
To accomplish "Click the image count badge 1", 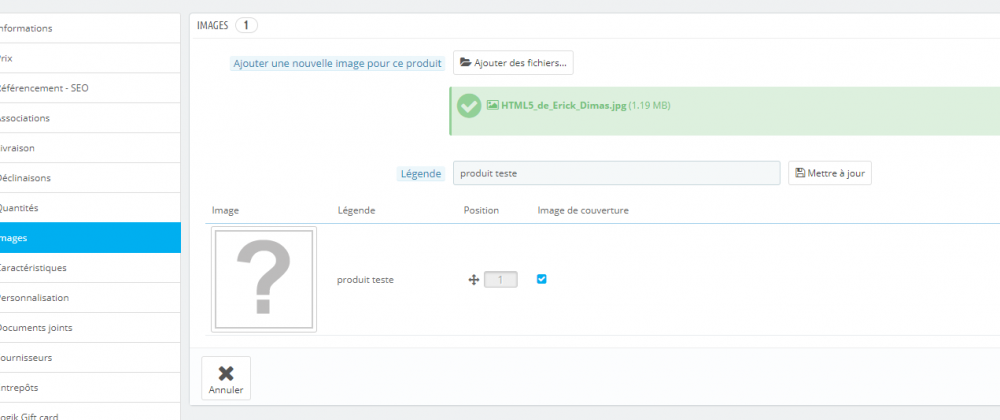I will (246, 25).
